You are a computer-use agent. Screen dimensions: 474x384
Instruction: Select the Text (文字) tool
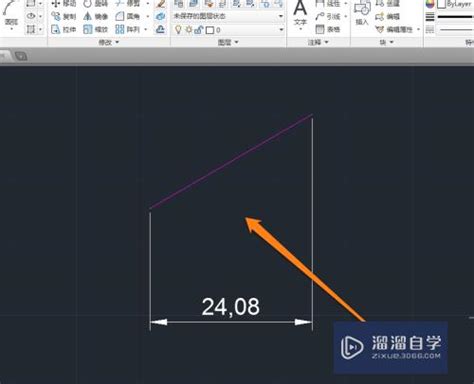pos(300,13)
